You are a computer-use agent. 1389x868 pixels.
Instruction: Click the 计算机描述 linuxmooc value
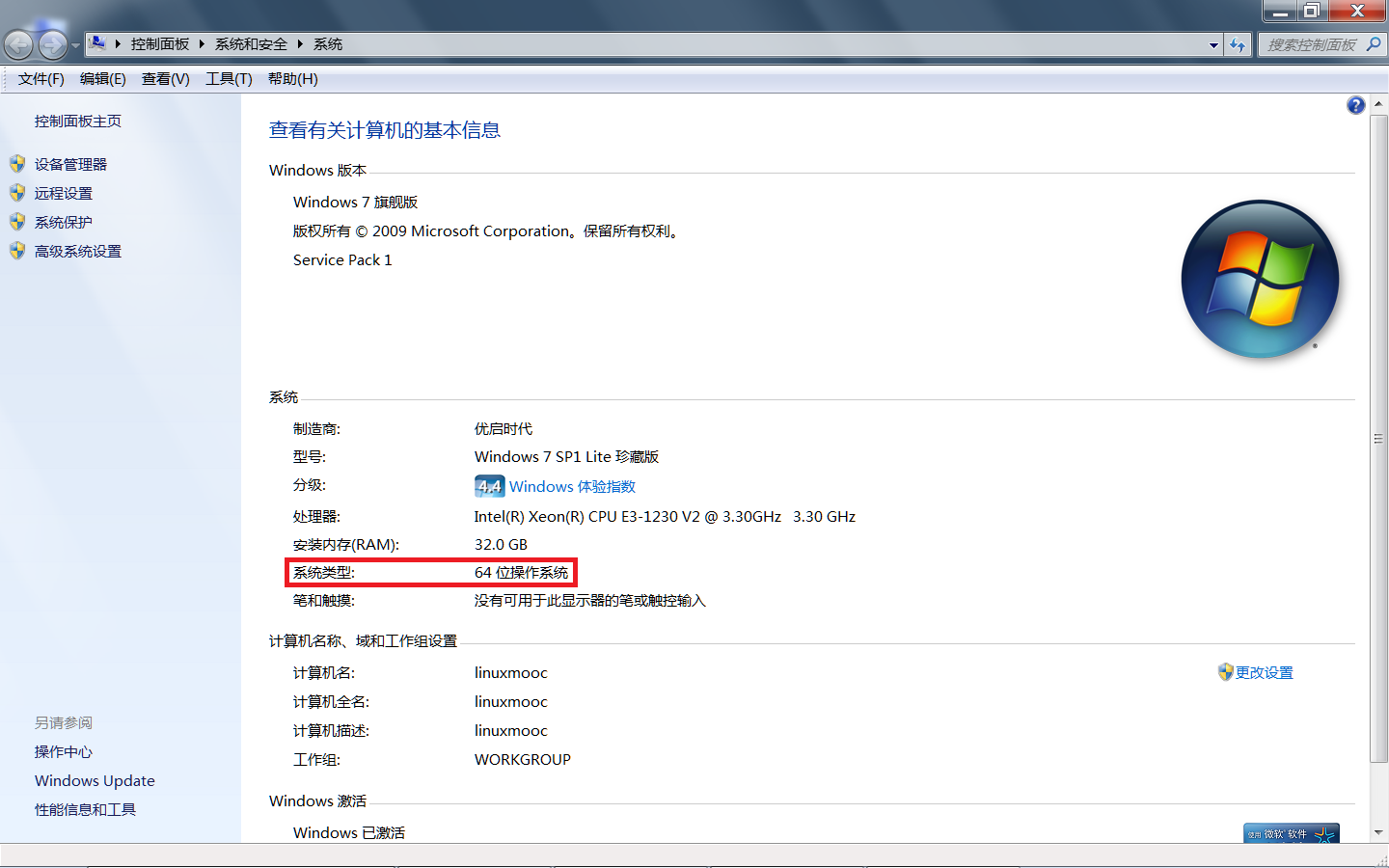pyautogui.click(x=511, y=731)
